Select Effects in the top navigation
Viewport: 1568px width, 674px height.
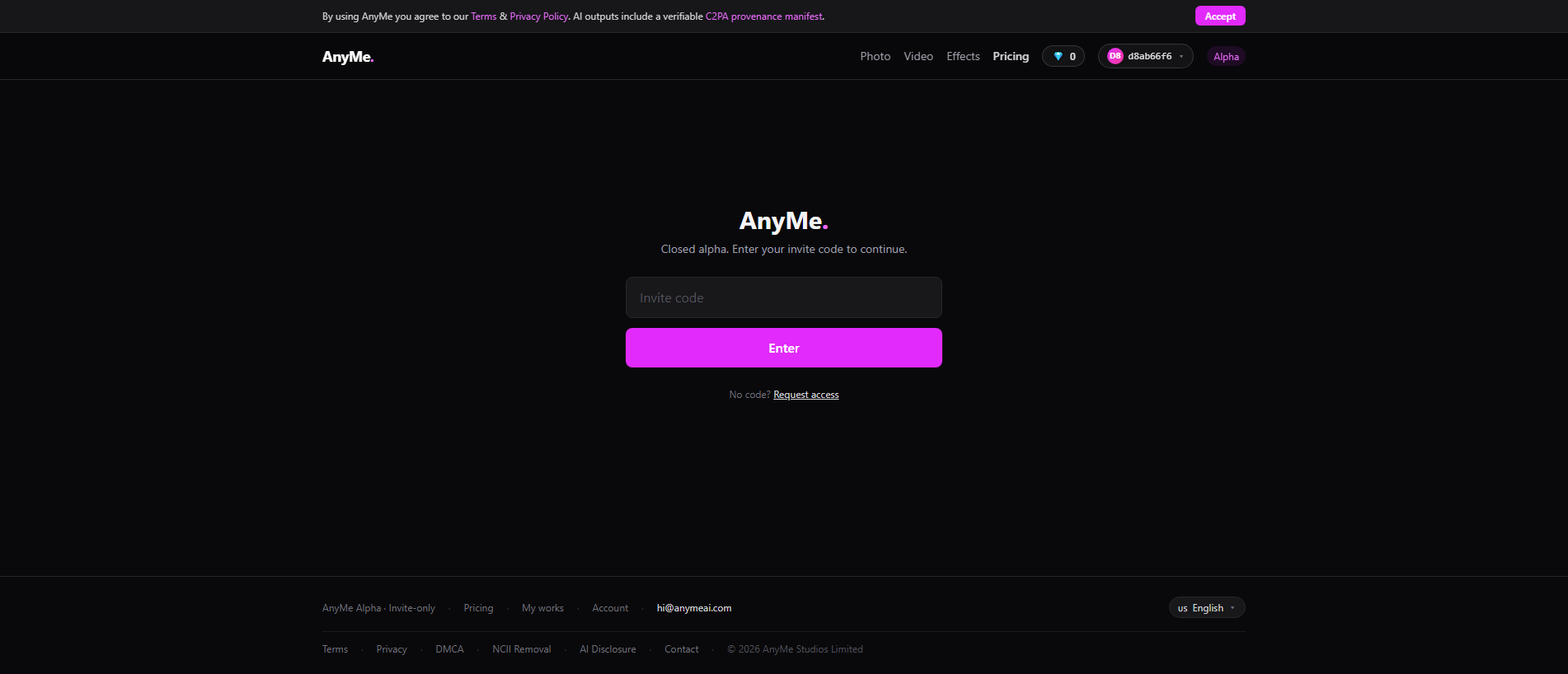pos(963,56)
